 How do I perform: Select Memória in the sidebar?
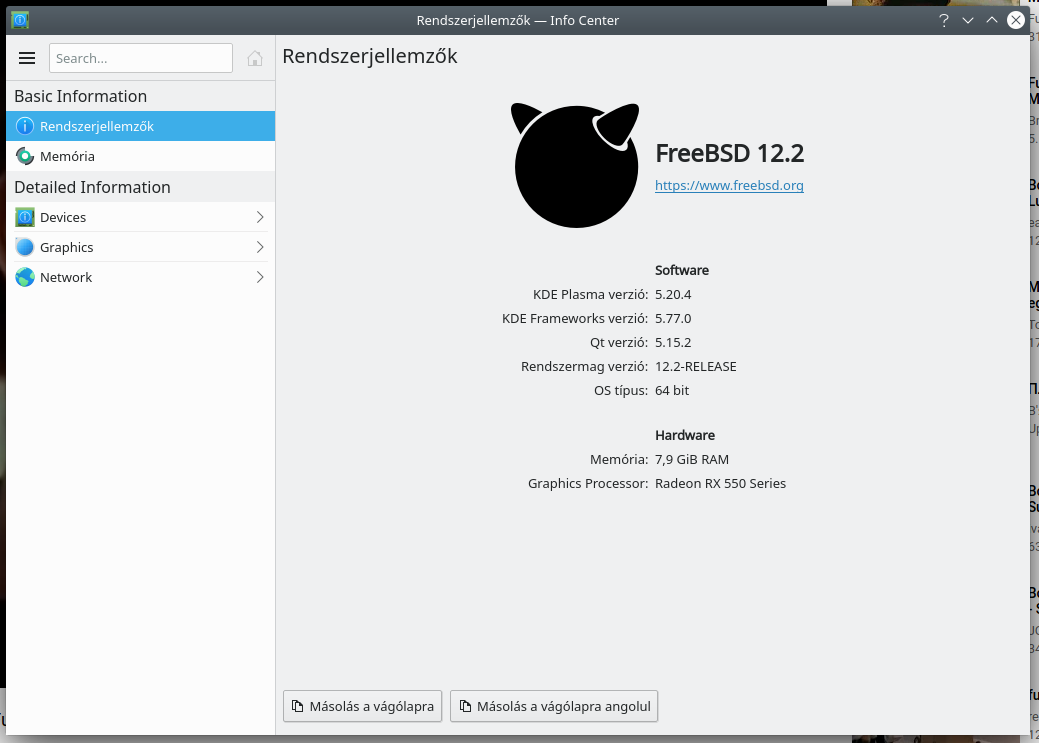pyautogui.click(x=140, y=156)
